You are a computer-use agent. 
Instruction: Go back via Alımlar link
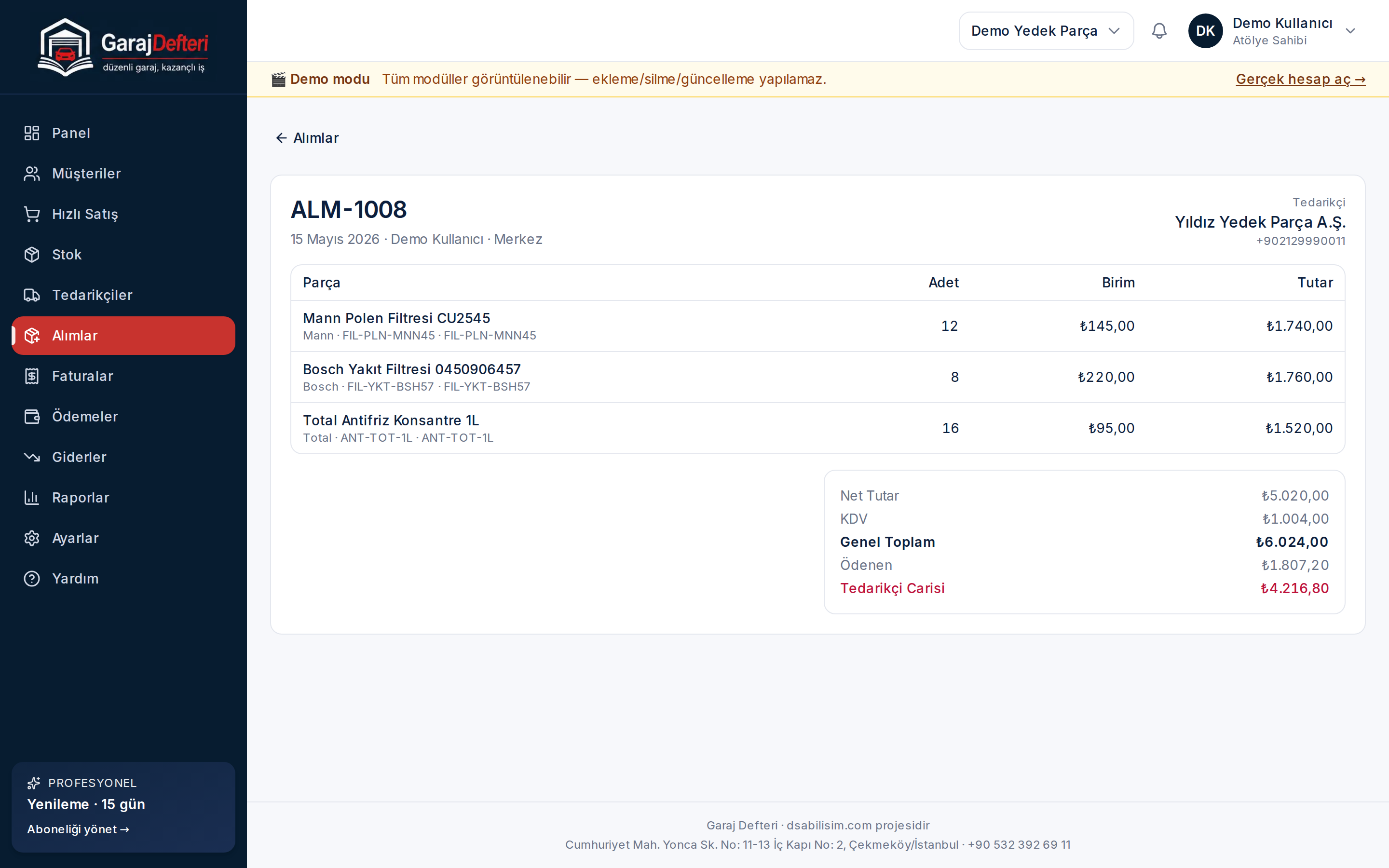(x=307, y=138)
